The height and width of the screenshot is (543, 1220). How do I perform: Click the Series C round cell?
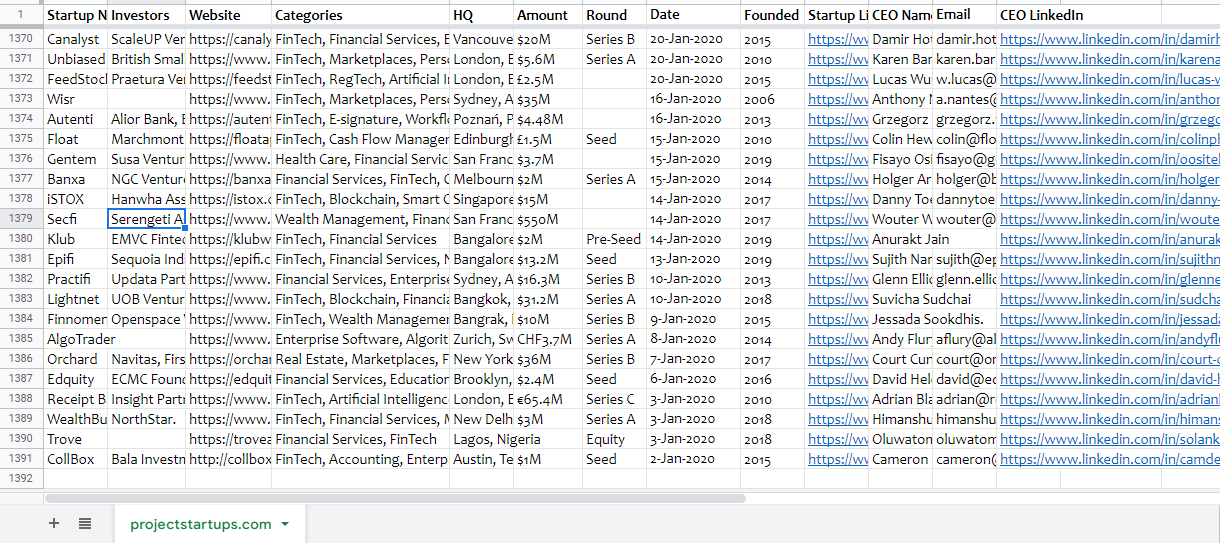[x=614, y=399]
